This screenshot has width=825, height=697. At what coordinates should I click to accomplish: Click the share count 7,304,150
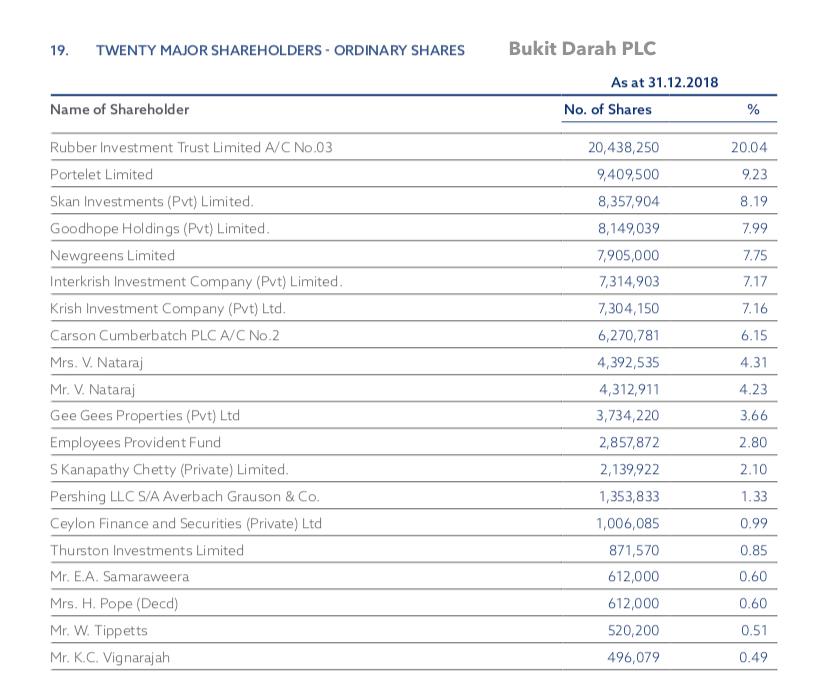(628, 309)
